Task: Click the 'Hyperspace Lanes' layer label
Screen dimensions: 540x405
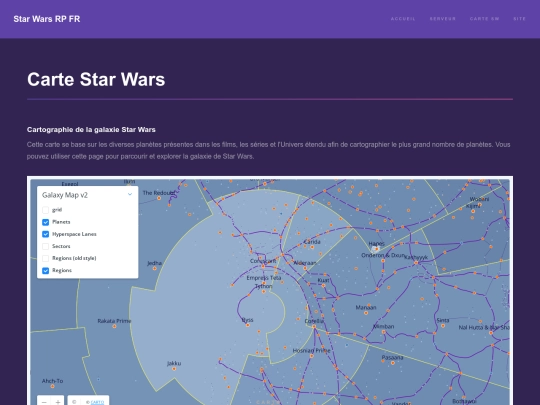Action: coord(74,234)
